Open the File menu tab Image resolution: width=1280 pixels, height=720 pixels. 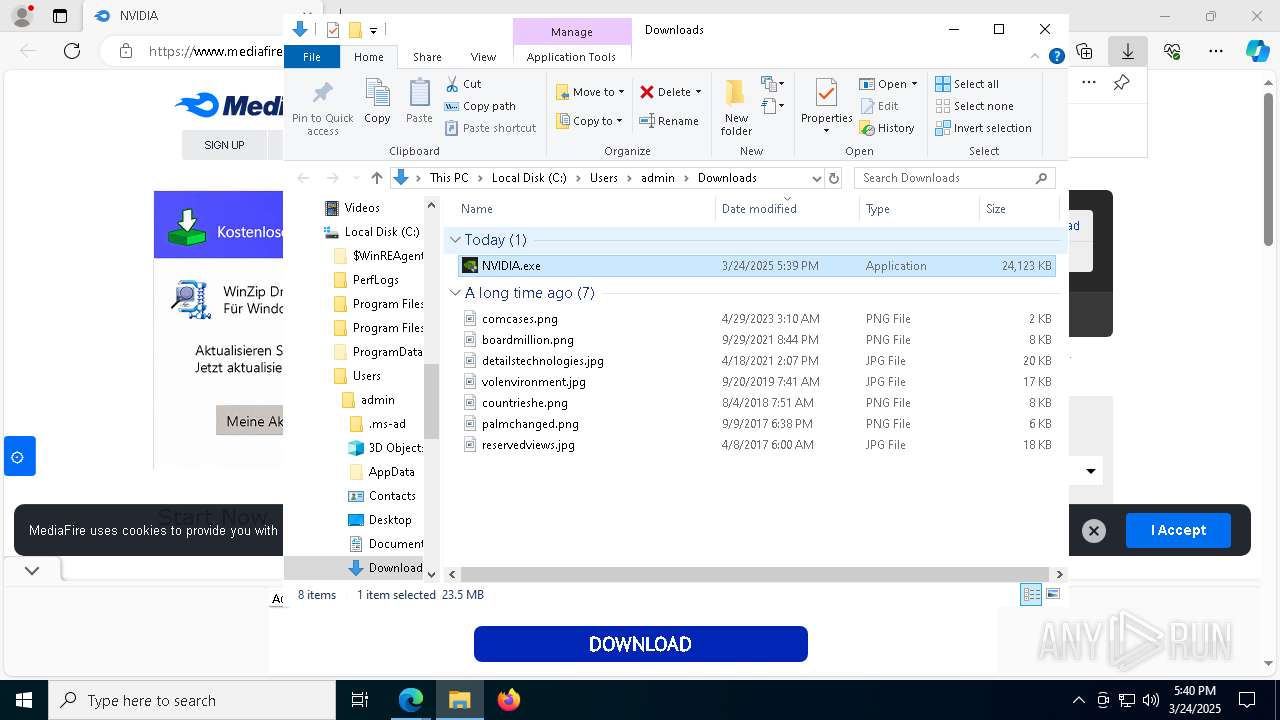[312, 57]
